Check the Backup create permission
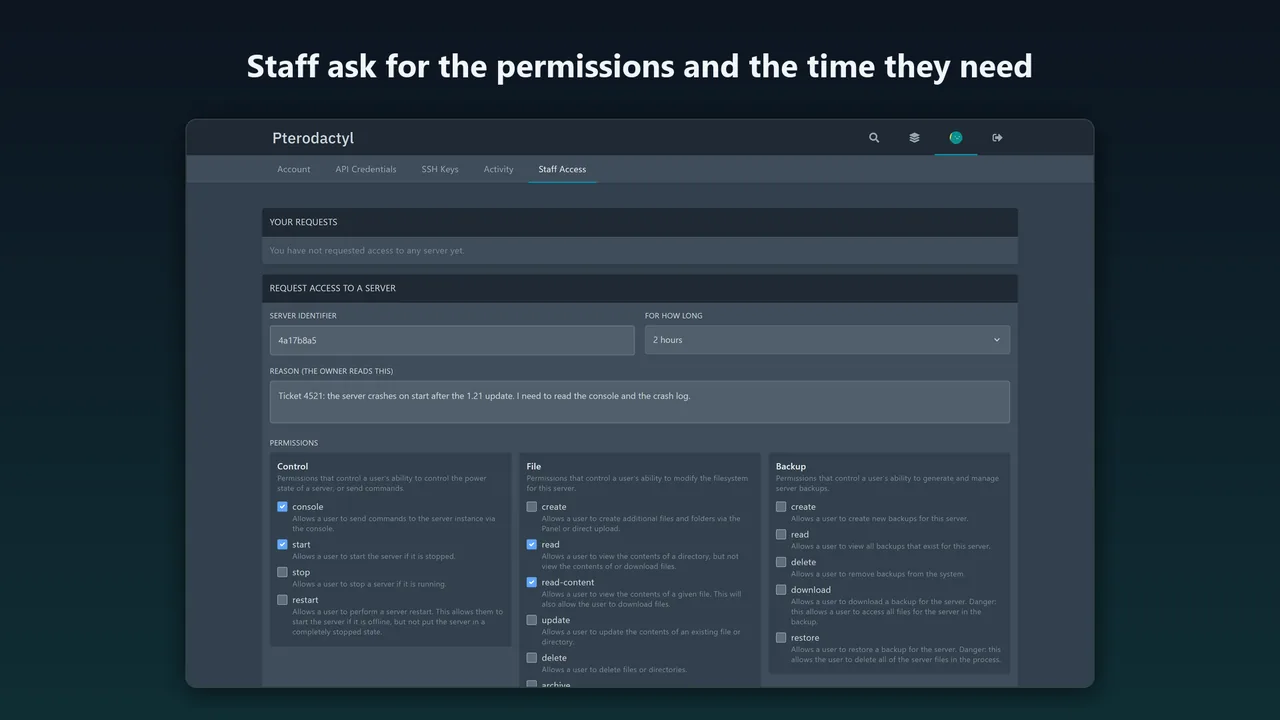Viewport: 1280px width, 720px height. (781, 507)
